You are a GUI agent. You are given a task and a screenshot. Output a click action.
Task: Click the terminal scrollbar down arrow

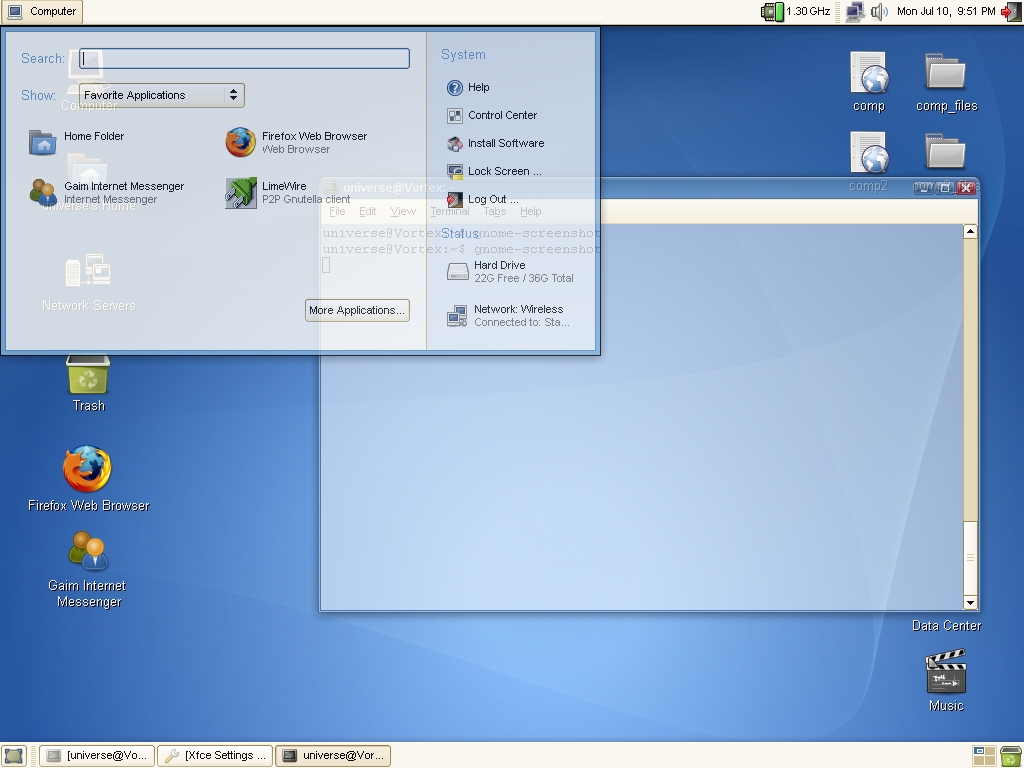[x=970, y=603]
